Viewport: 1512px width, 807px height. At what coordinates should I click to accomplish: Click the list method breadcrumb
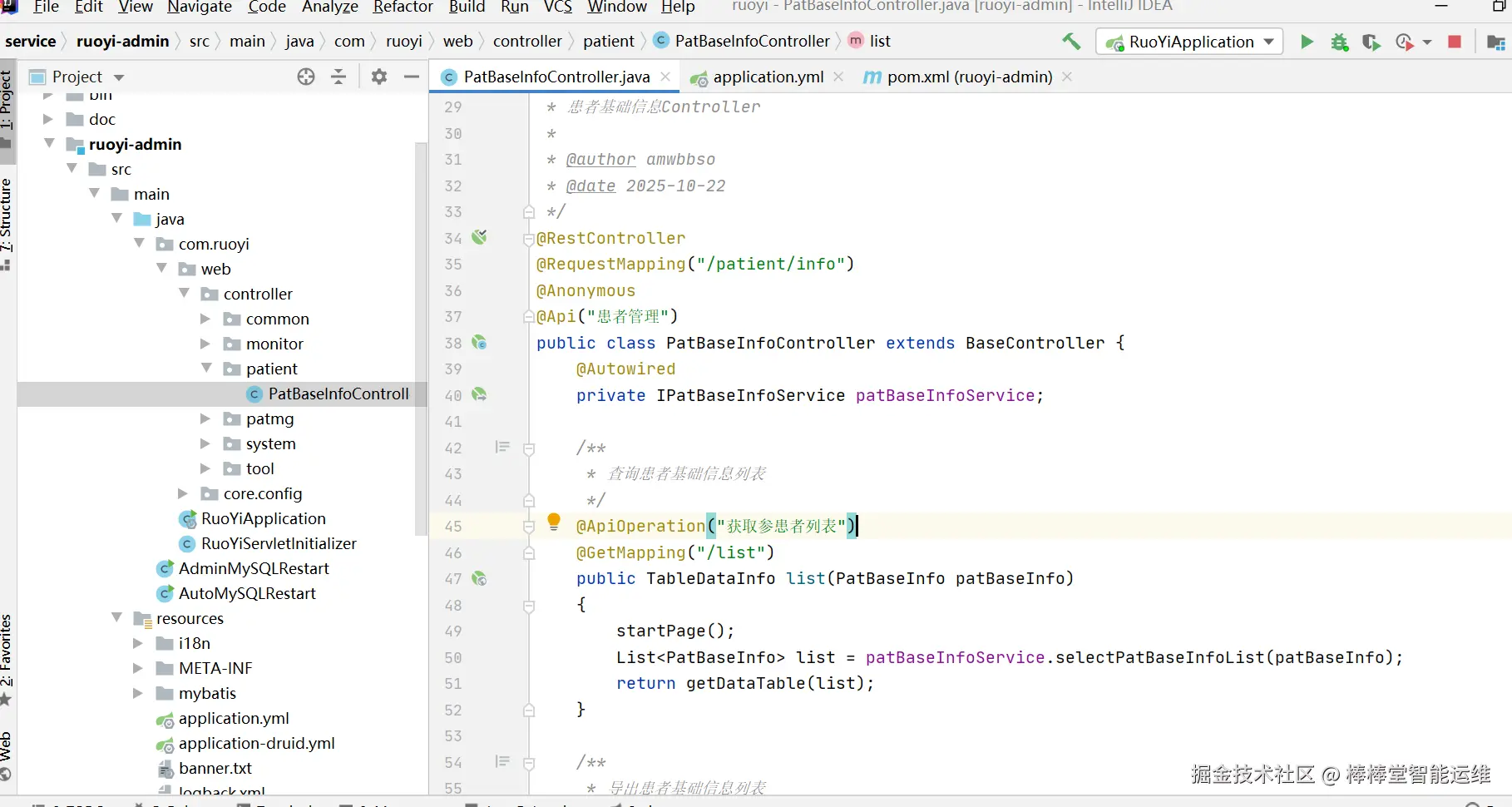(x=870, y=41)
